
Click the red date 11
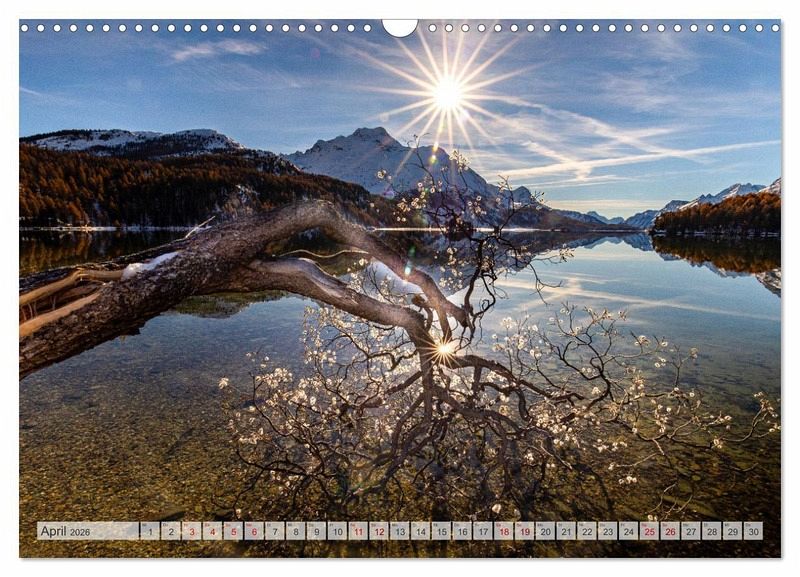[x=358, y=531]
